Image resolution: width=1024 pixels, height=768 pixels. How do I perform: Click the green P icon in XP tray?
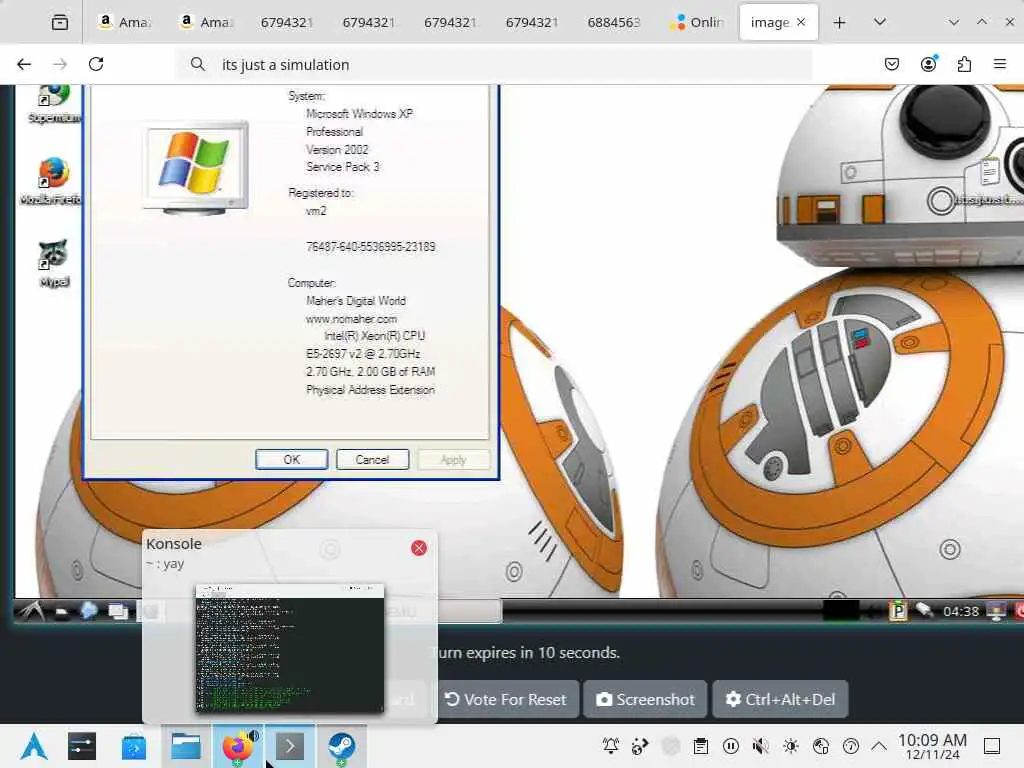point(899,611)
